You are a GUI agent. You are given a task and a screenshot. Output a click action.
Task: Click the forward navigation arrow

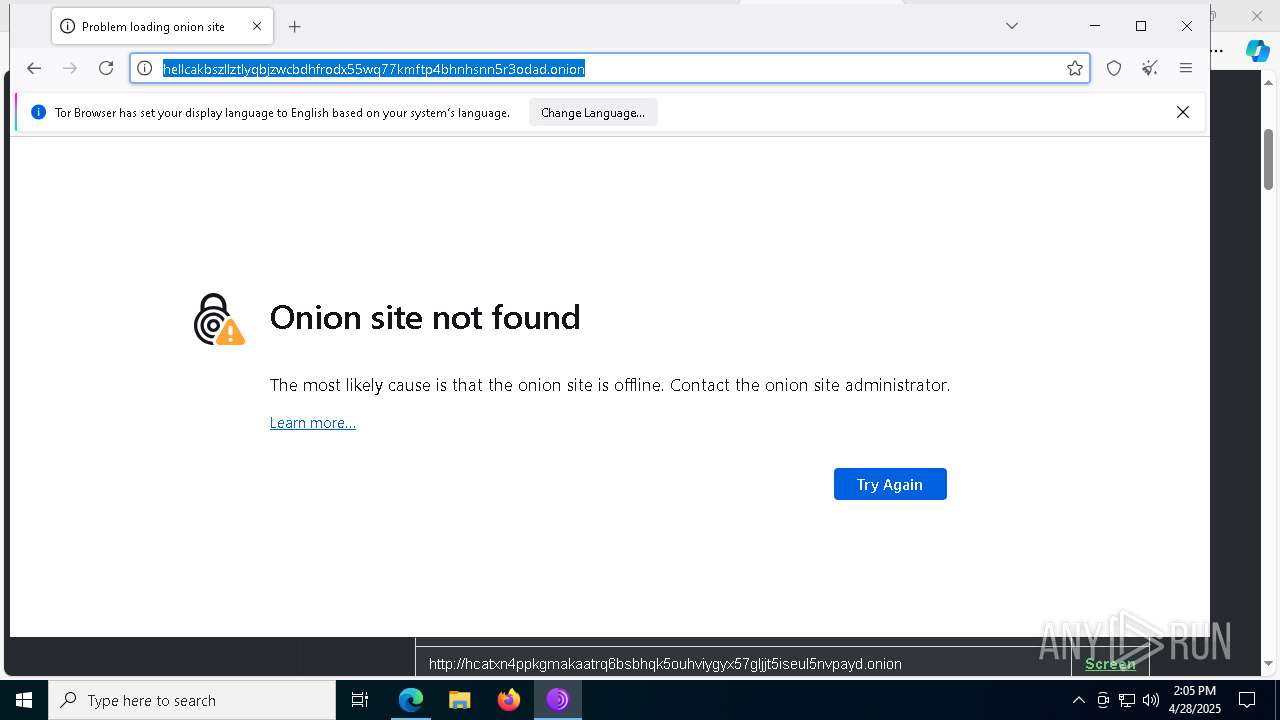click(70, 68)
